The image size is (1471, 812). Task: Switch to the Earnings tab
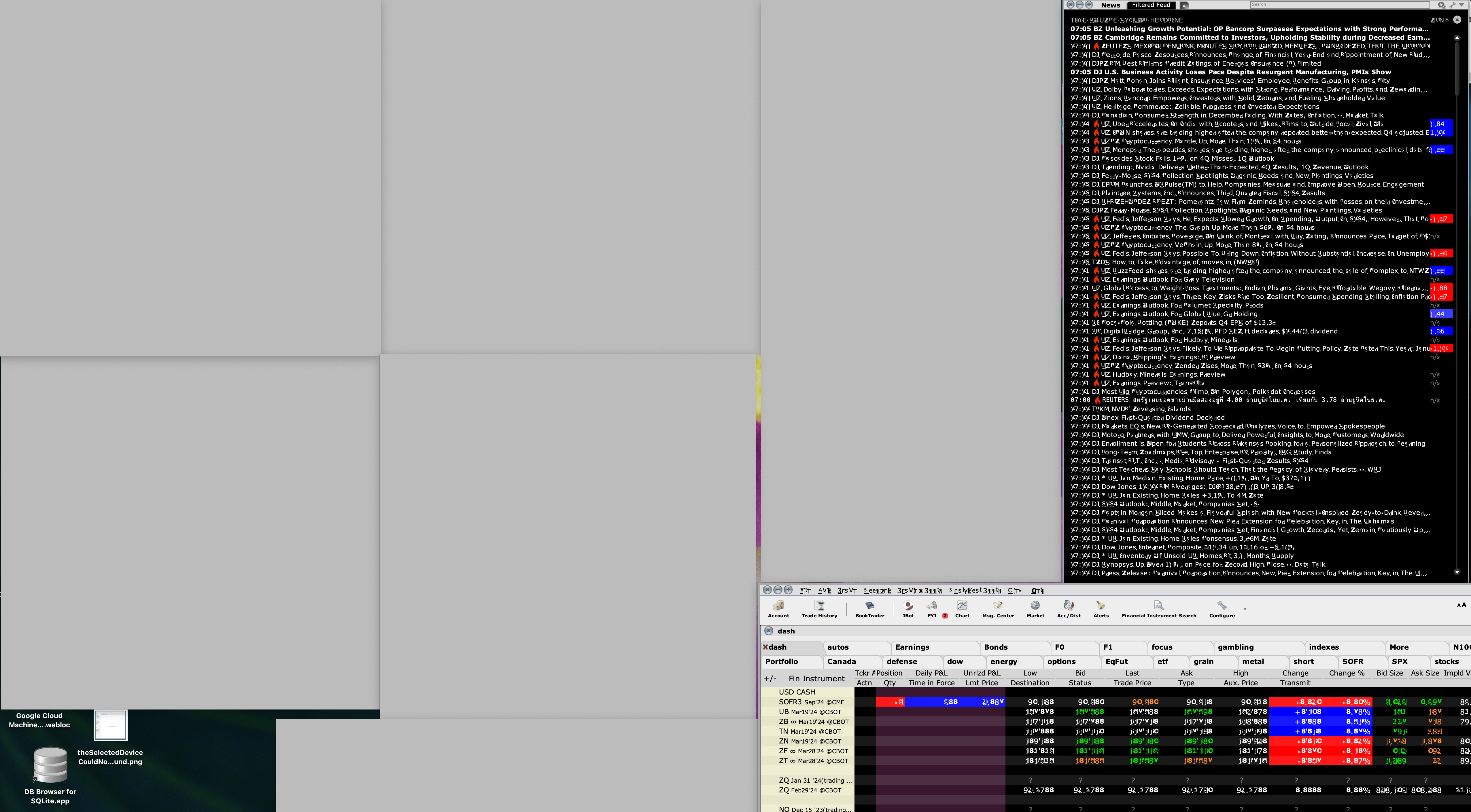click(x=912, y=647)
